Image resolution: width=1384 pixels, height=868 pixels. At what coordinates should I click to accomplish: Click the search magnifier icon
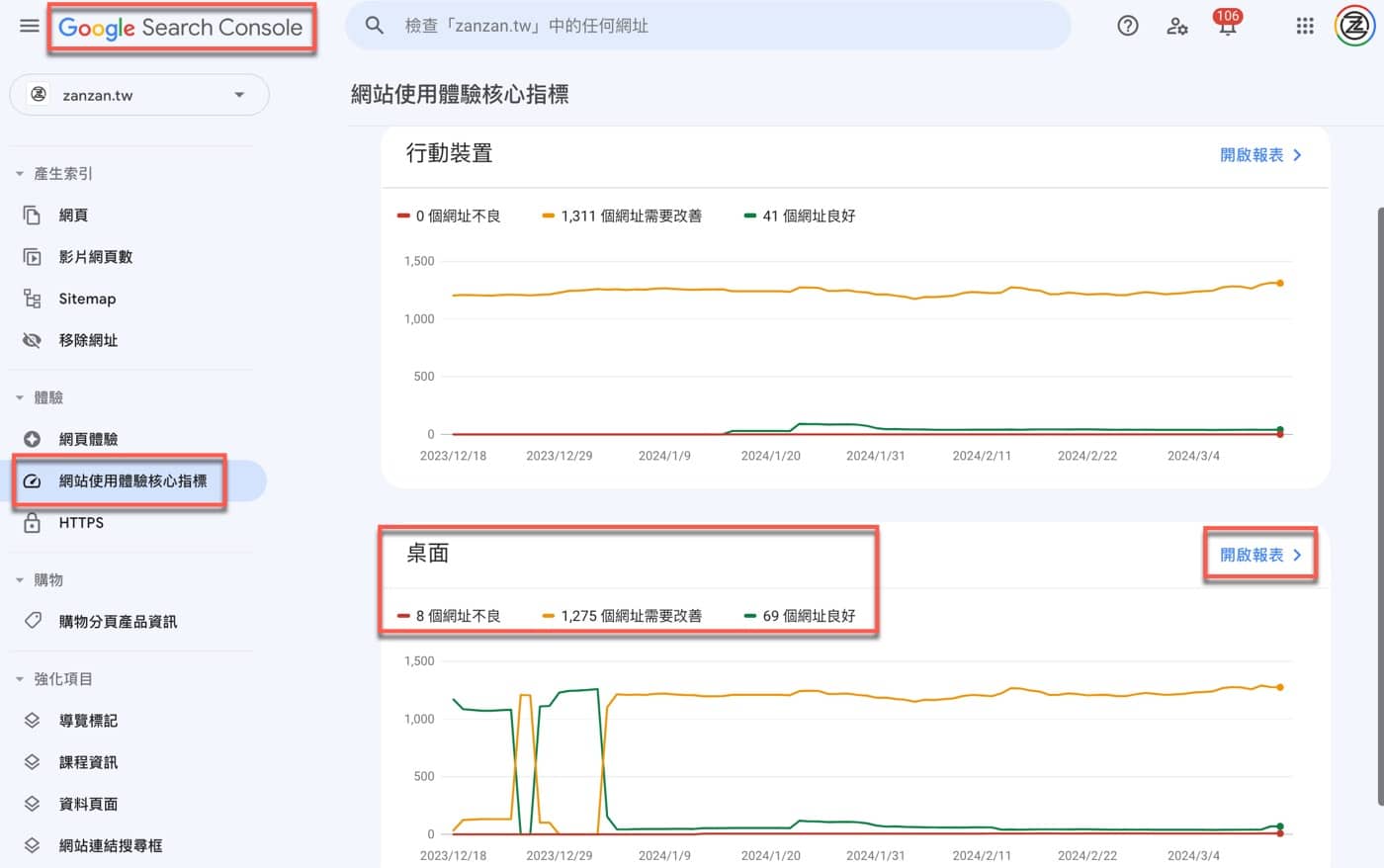tap(375, 26)
